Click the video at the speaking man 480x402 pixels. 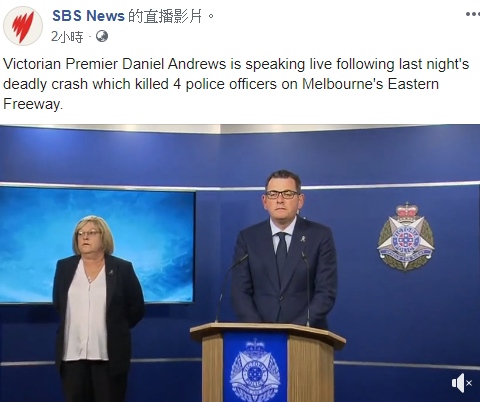[x=283, y=248]
